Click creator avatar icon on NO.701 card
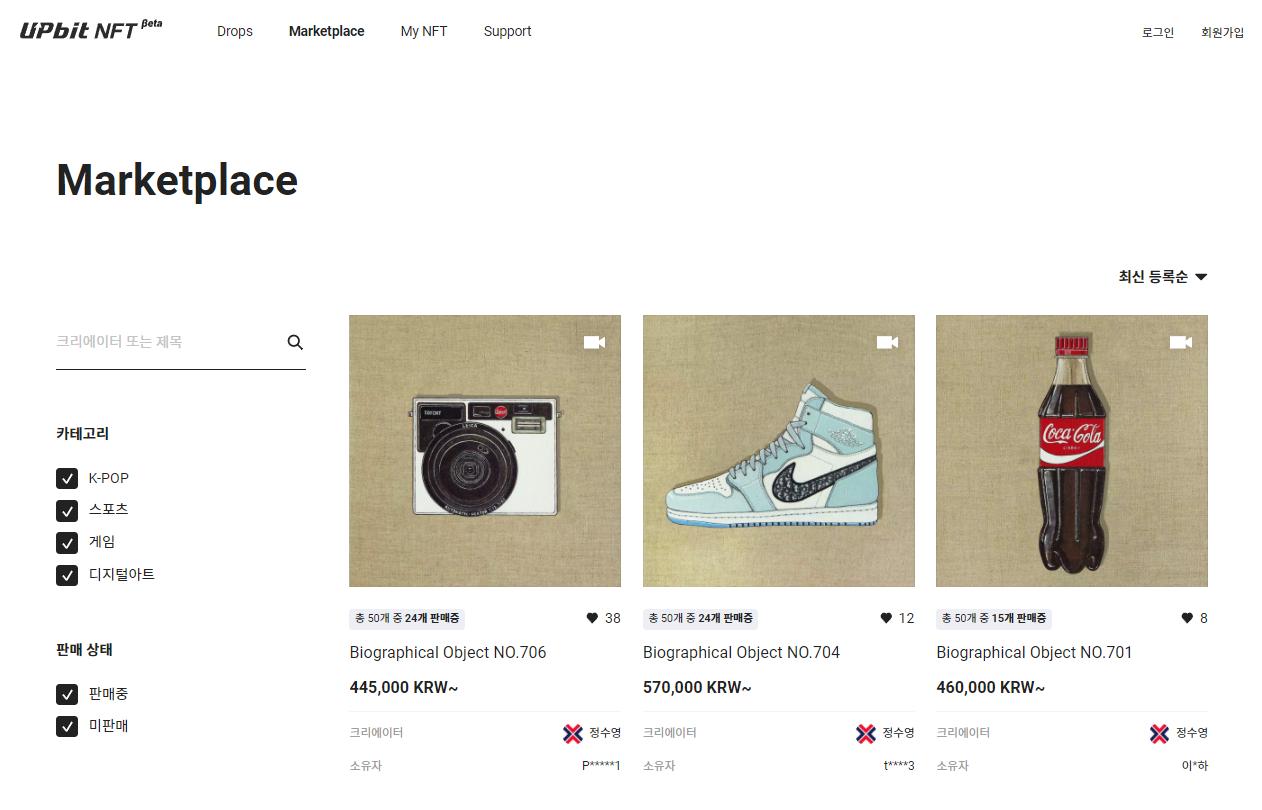The width and height of the screenshot is (1262, 810). click(x=1159, y=734)
